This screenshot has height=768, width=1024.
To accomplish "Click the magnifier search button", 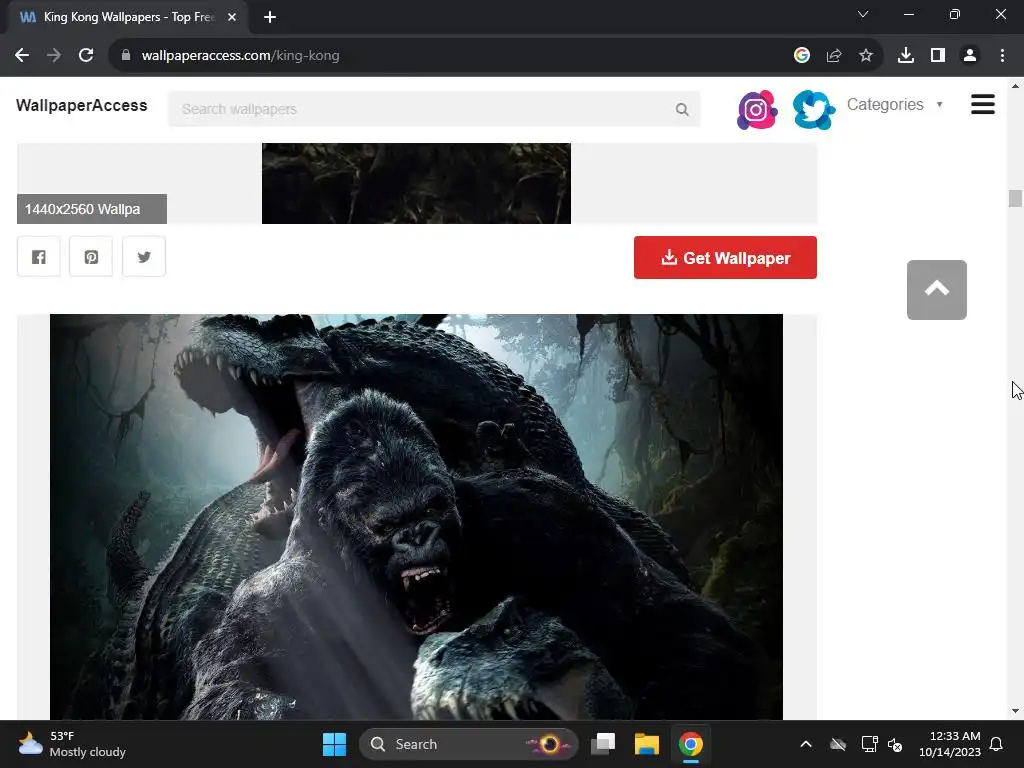I will click(x=682, y=109).
